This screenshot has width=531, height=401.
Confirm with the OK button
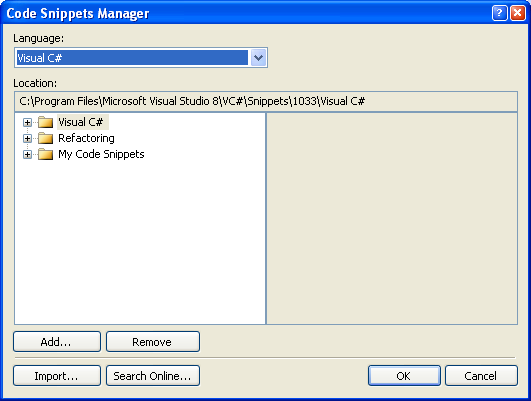point(404,376)
